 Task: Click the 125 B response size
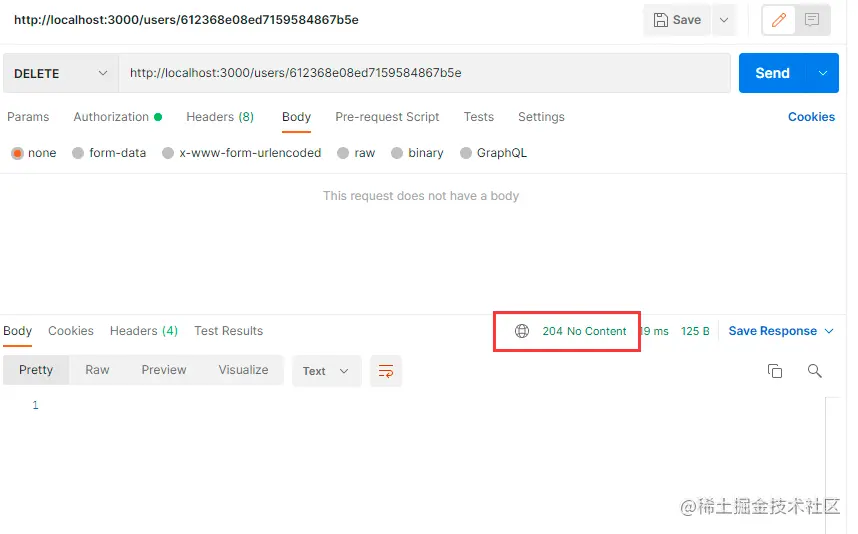click(x=695, y=332)
